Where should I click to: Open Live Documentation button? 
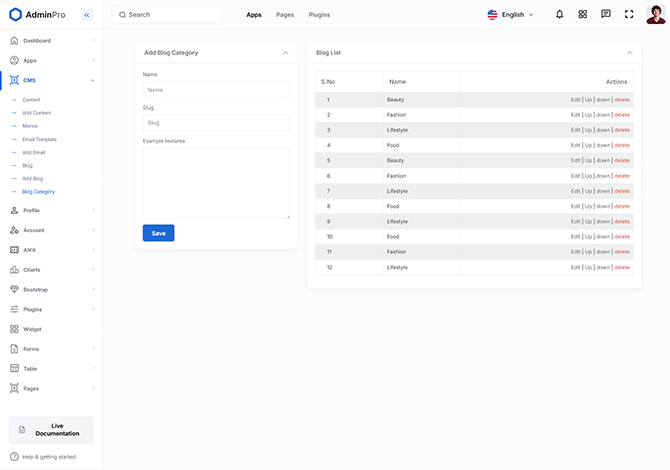(x=51, y=430)
